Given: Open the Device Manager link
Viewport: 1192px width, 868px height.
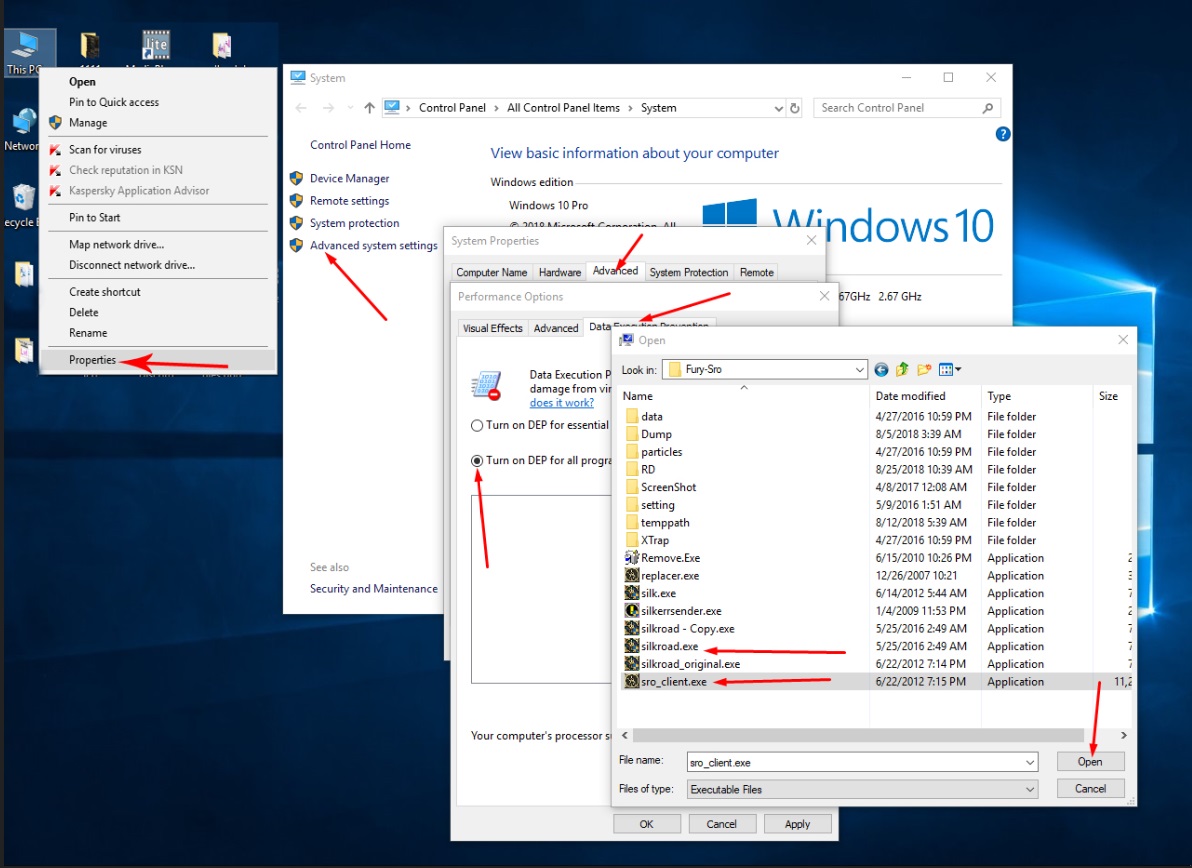Looking at the screenshot, I should click(x=350, y=179).
